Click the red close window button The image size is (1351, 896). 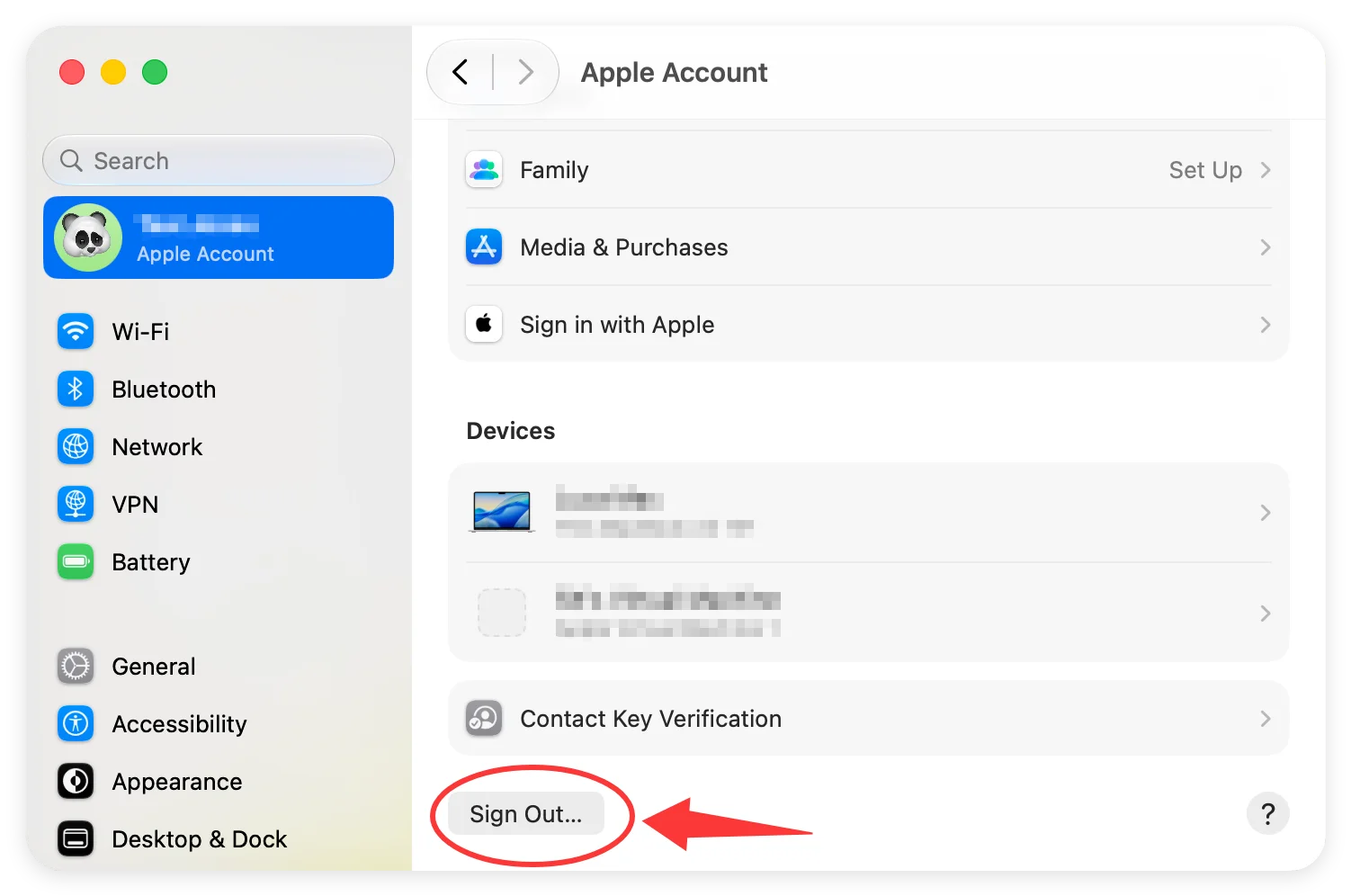(x=72, y=72)
